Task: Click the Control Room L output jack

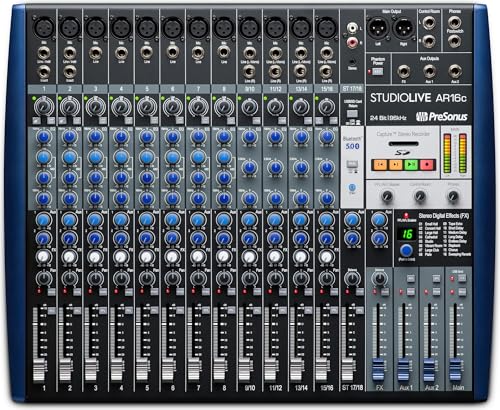Action: [429, 23]
